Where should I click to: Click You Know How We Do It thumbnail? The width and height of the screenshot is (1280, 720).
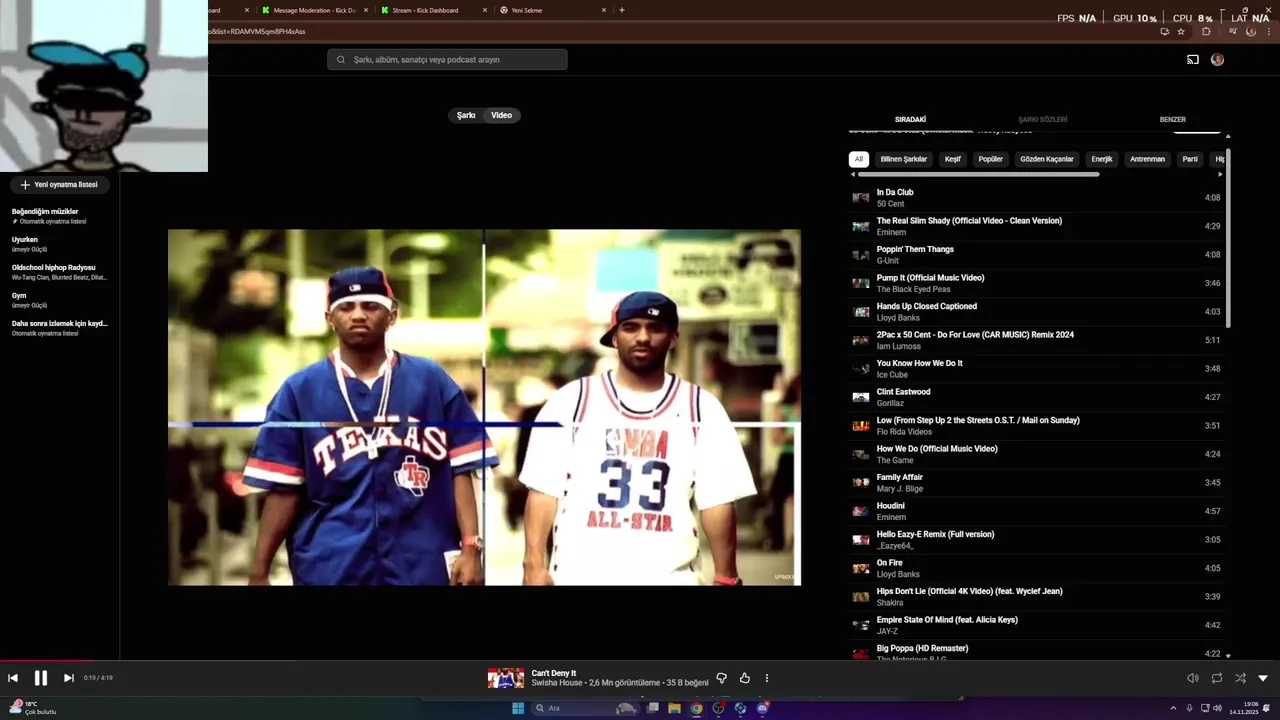860,369
